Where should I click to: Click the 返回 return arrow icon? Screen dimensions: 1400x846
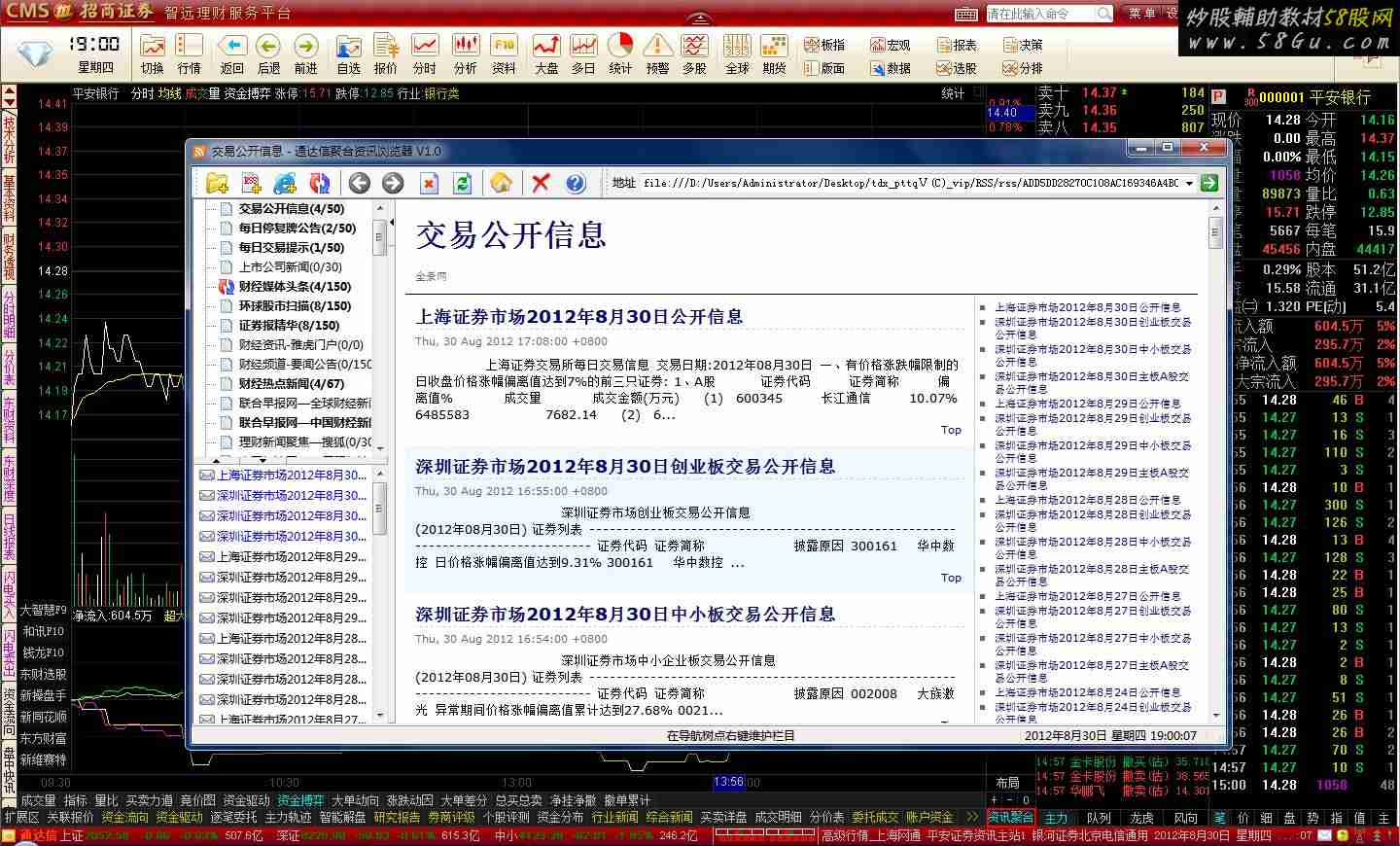tap(231, 54)
